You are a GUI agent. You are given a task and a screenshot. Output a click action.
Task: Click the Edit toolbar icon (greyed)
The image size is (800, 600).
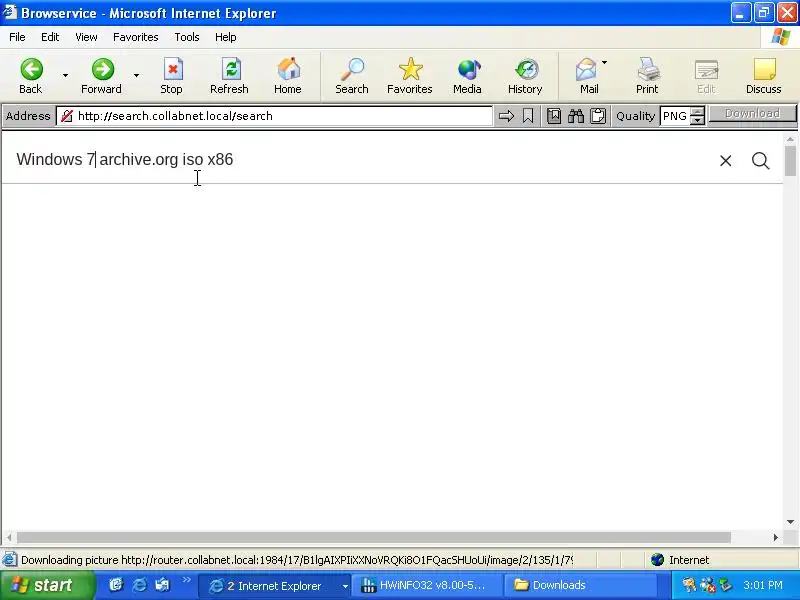pyautogui.click(x=706, y=76)
